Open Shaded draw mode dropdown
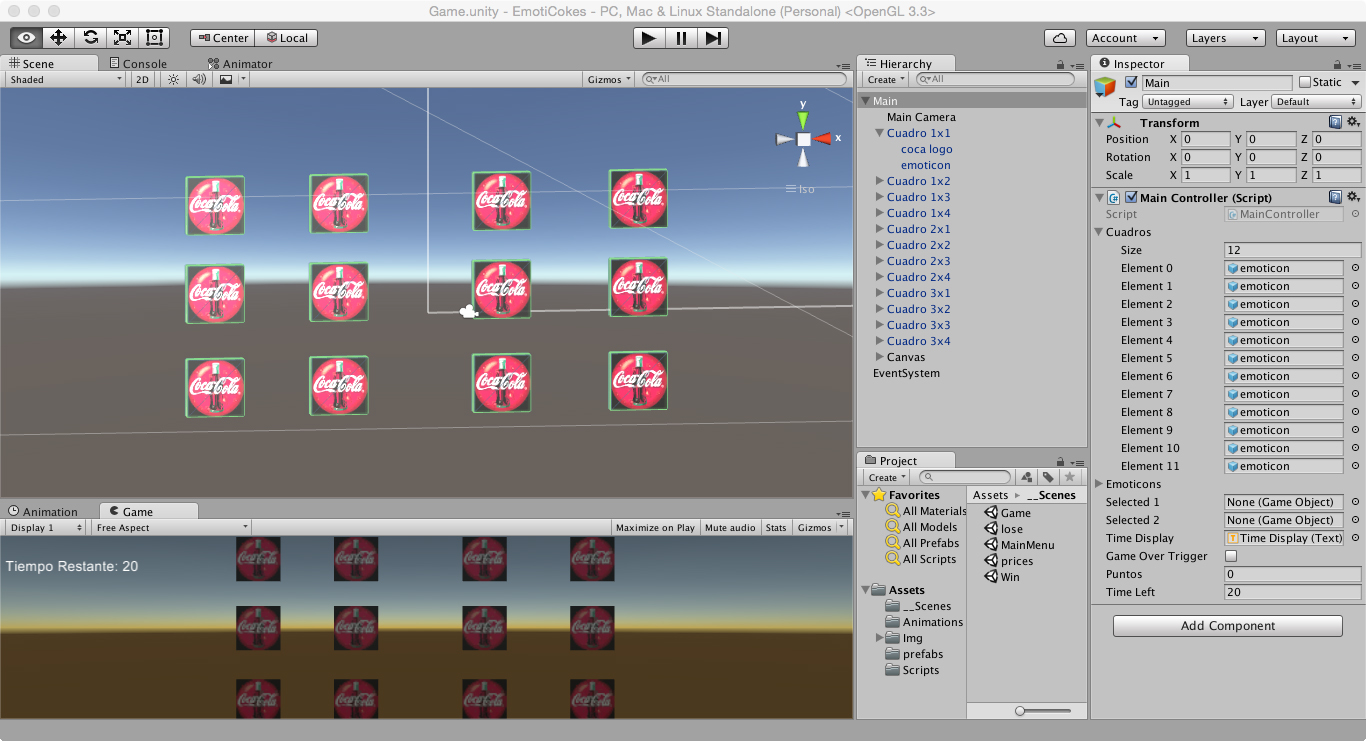Screen dimensions: 1366x741 click(65, 79)
